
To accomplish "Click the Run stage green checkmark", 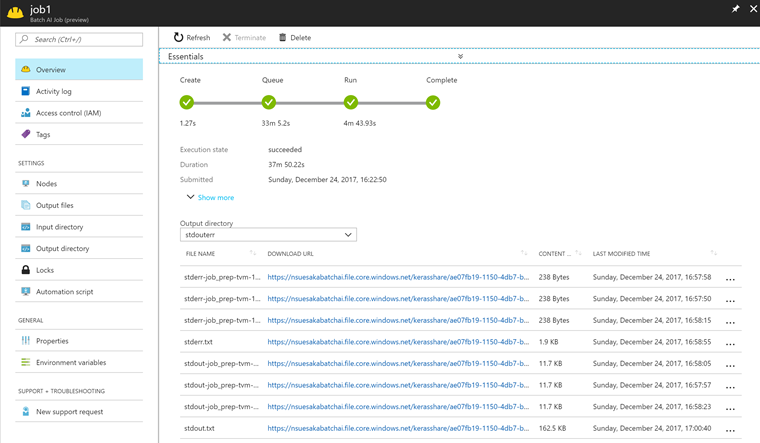I will pyautogui.click(x=351, y=102).
